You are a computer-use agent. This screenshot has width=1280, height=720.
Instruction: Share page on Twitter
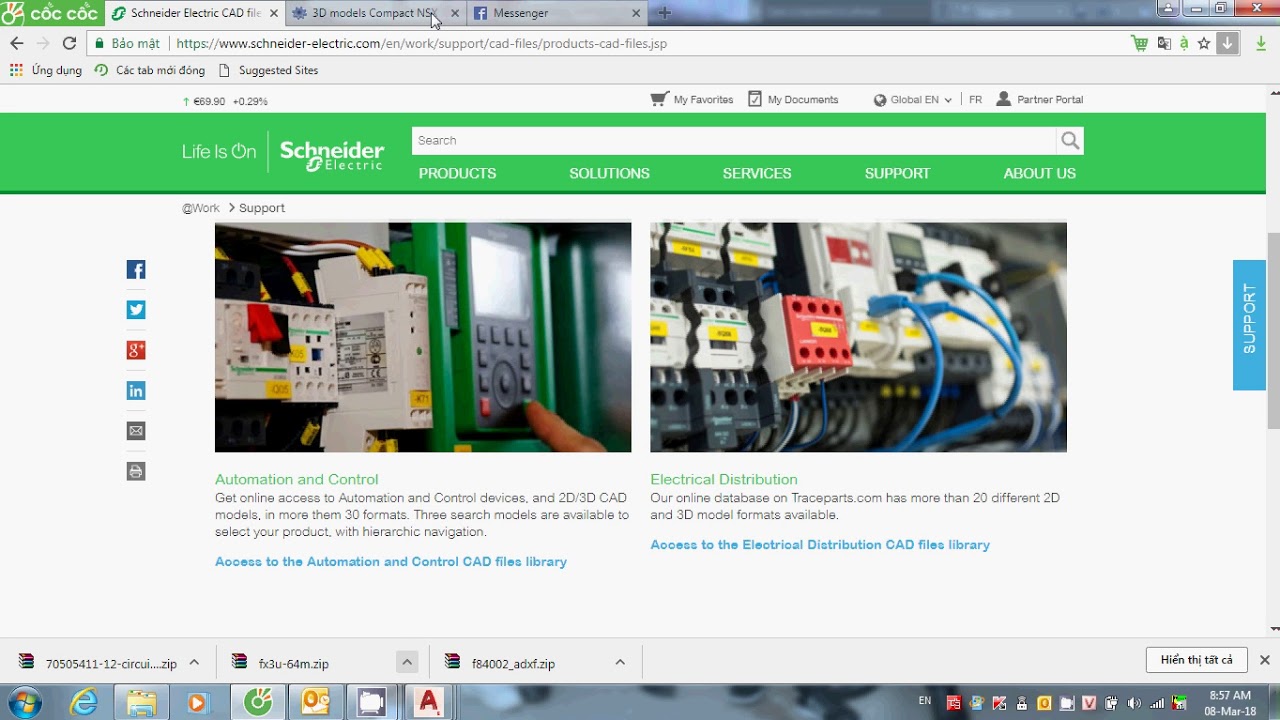tap(136, 310)
